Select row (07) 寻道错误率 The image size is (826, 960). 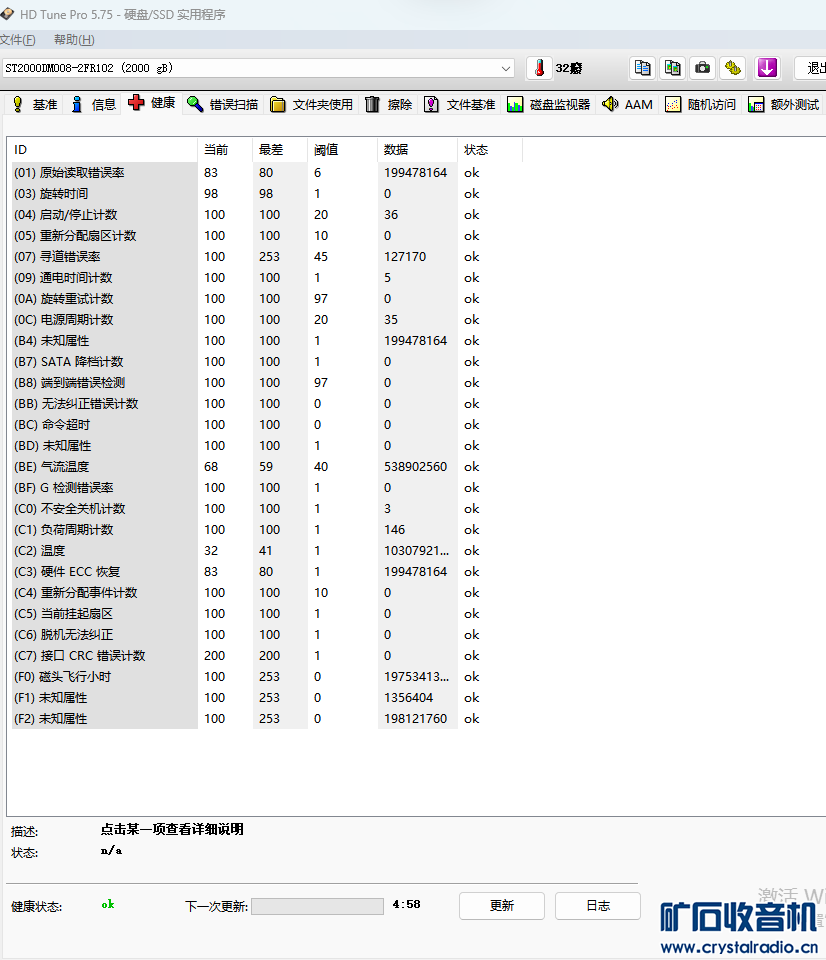265,257
